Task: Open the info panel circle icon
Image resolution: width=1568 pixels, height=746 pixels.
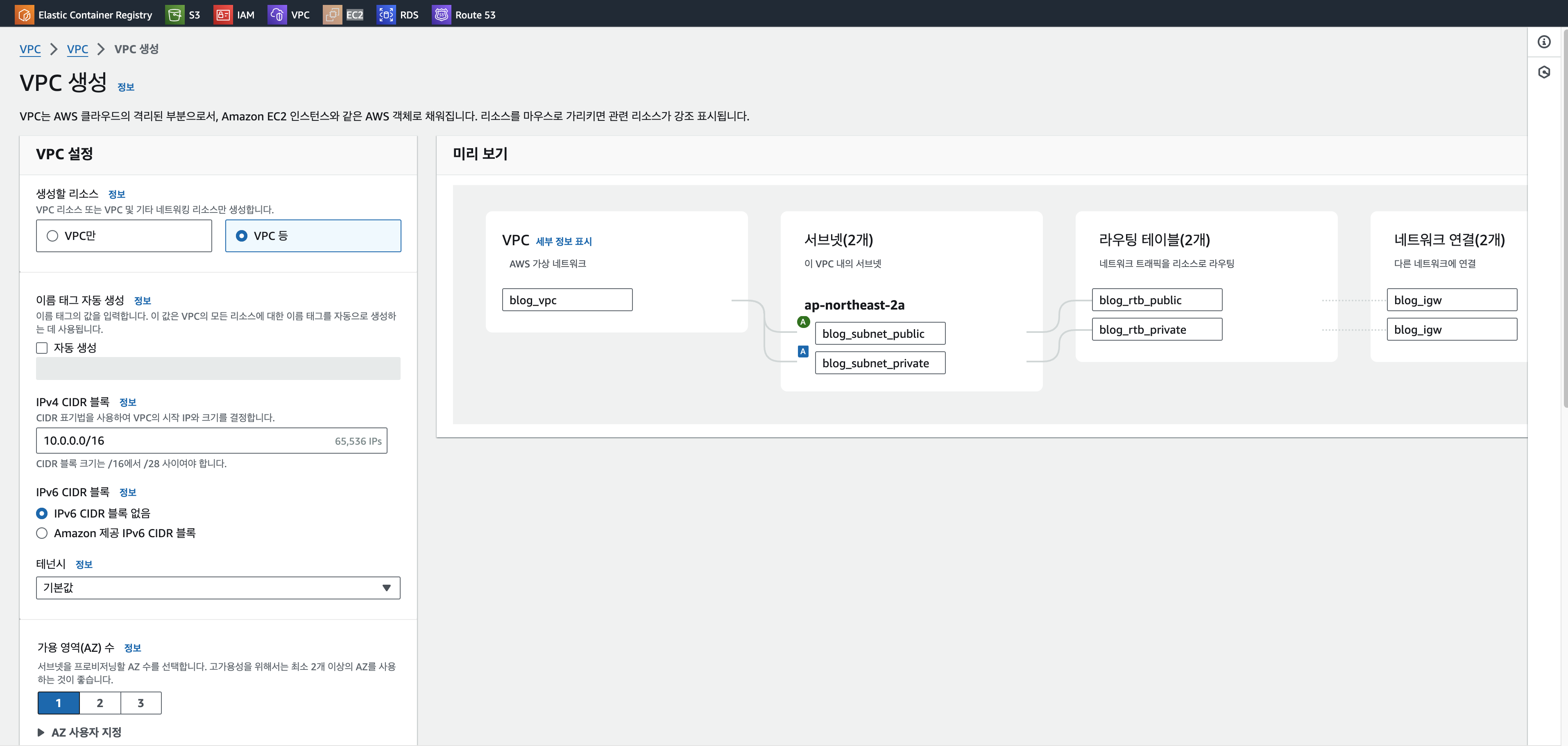Action: click(1544, 42)
